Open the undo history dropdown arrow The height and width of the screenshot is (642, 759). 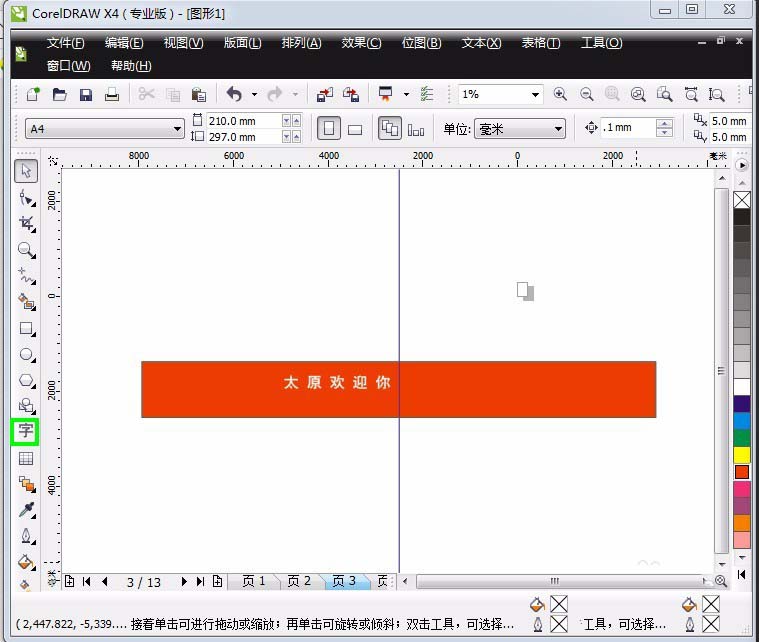point(255,94)
